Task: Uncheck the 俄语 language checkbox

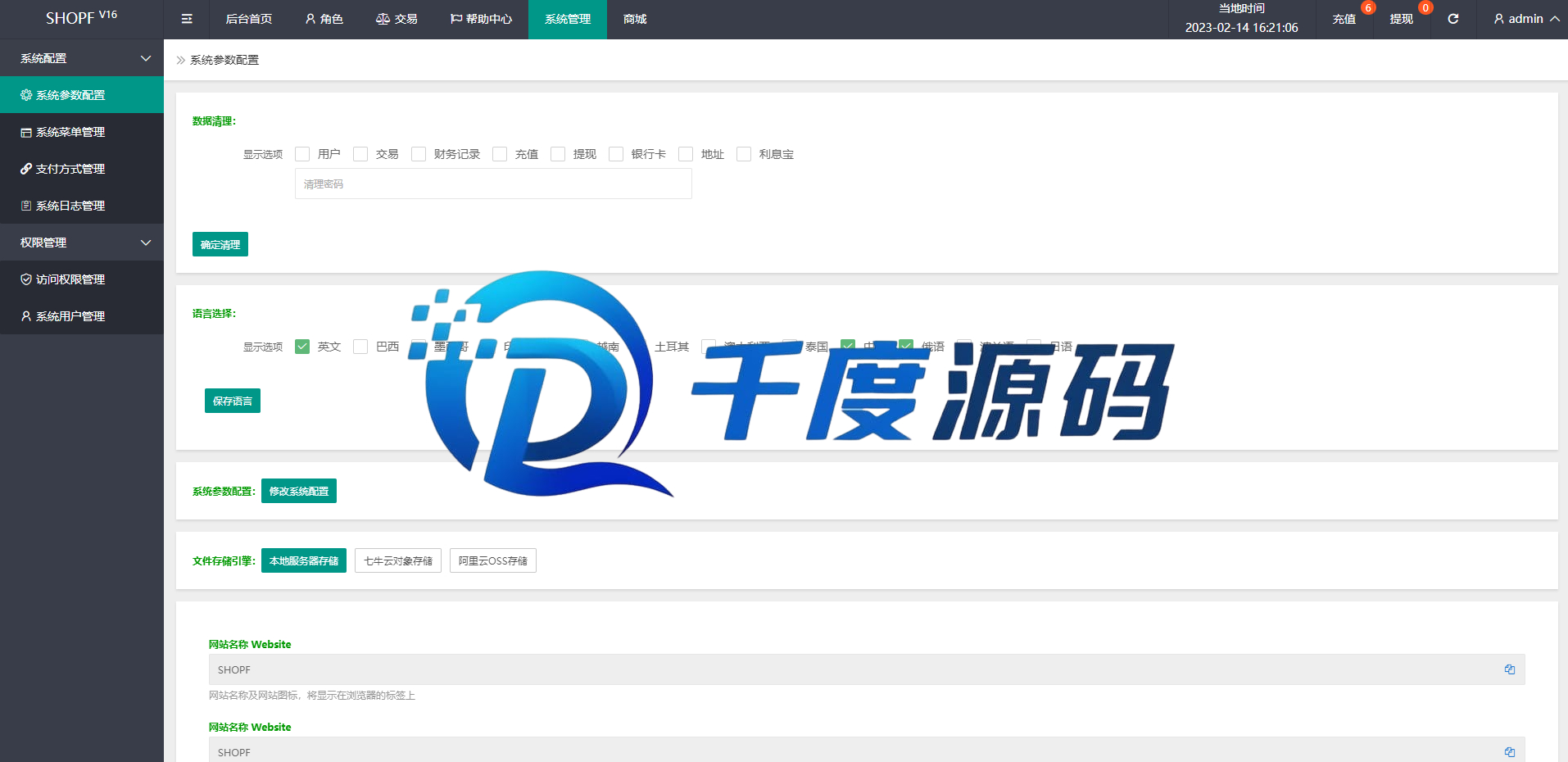Action: tap(906, 347)
